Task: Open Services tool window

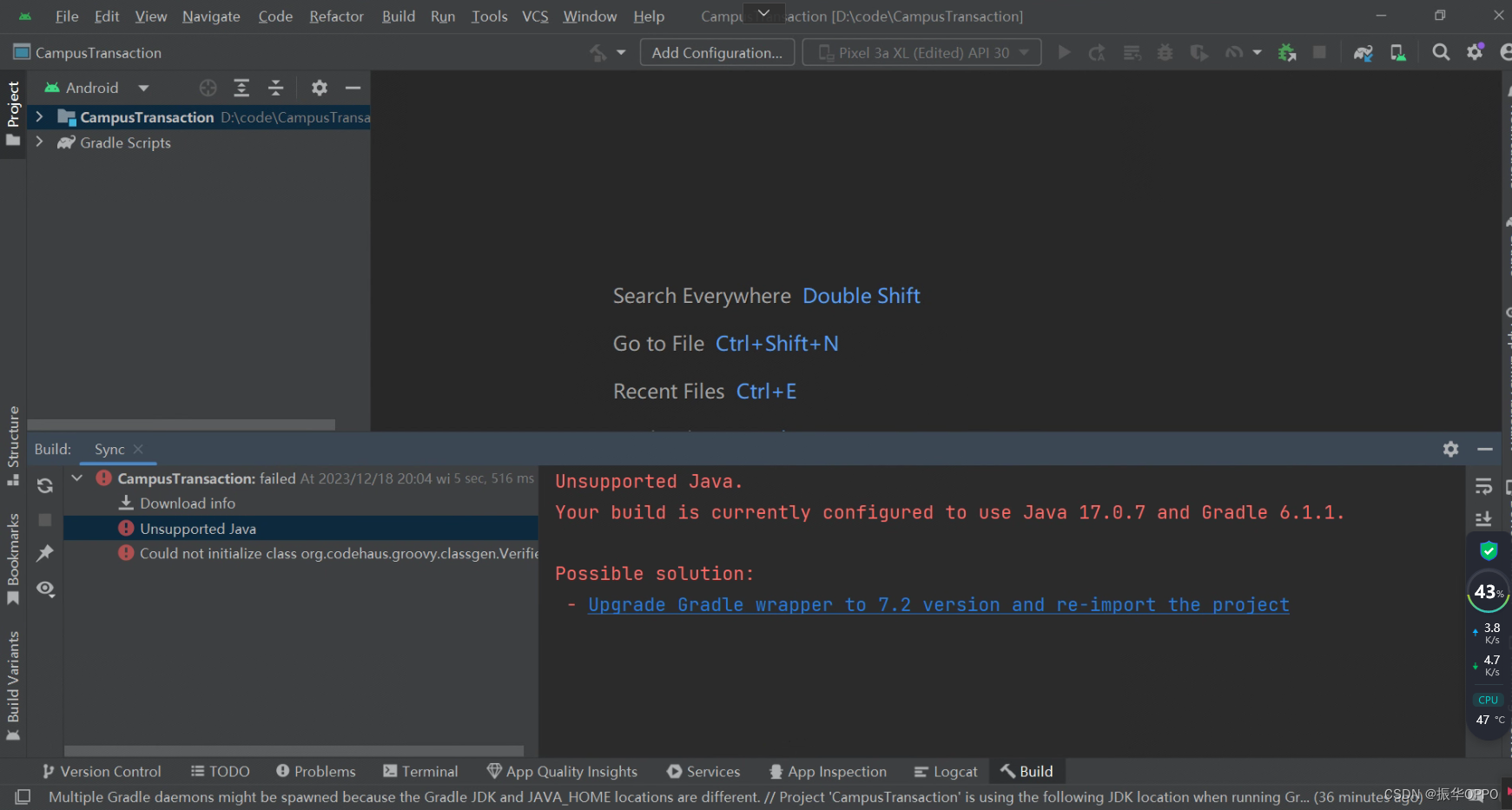Action: point(703,771)
